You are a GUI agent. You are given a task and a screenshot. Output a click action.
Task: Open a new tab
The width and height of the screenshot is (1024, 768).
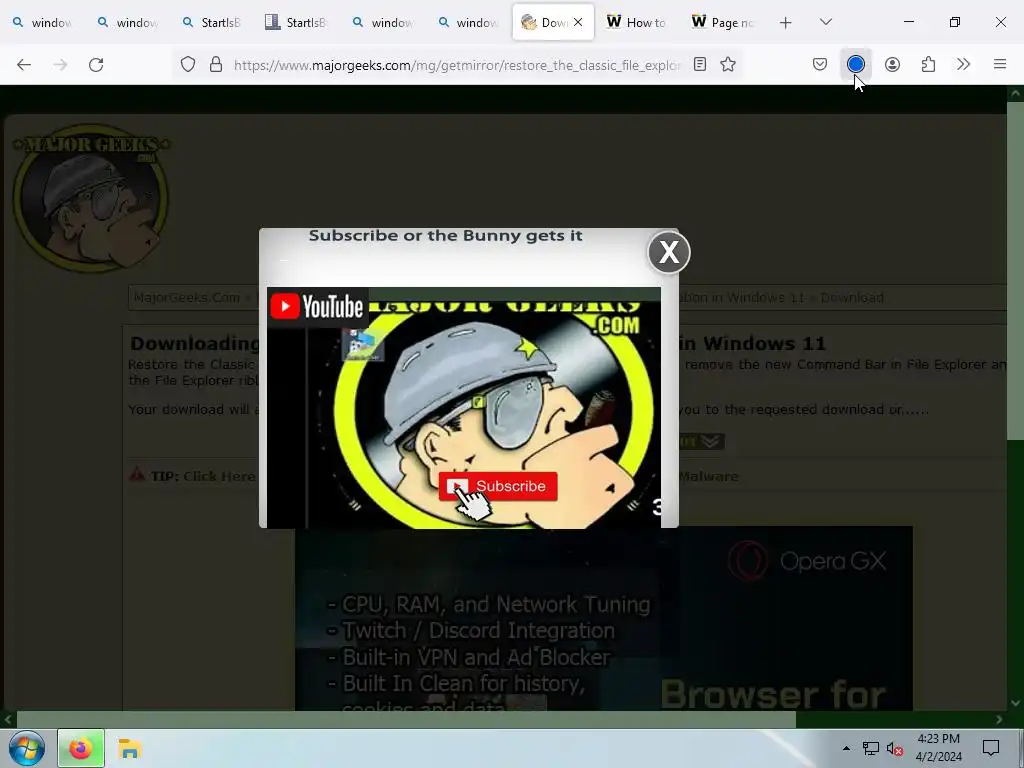pos(786,23)
